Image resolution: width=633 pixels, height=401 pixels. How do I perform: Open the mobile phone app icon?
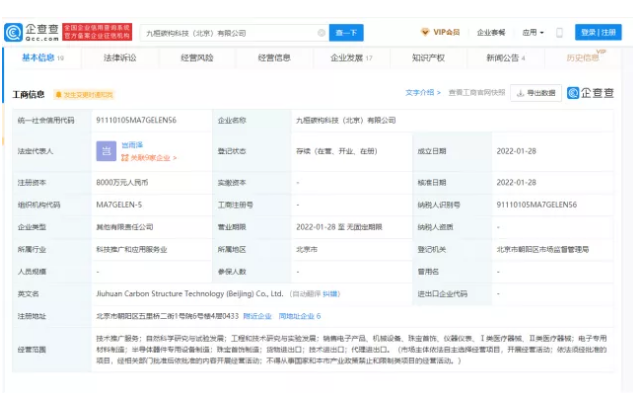tap(559, 33)
